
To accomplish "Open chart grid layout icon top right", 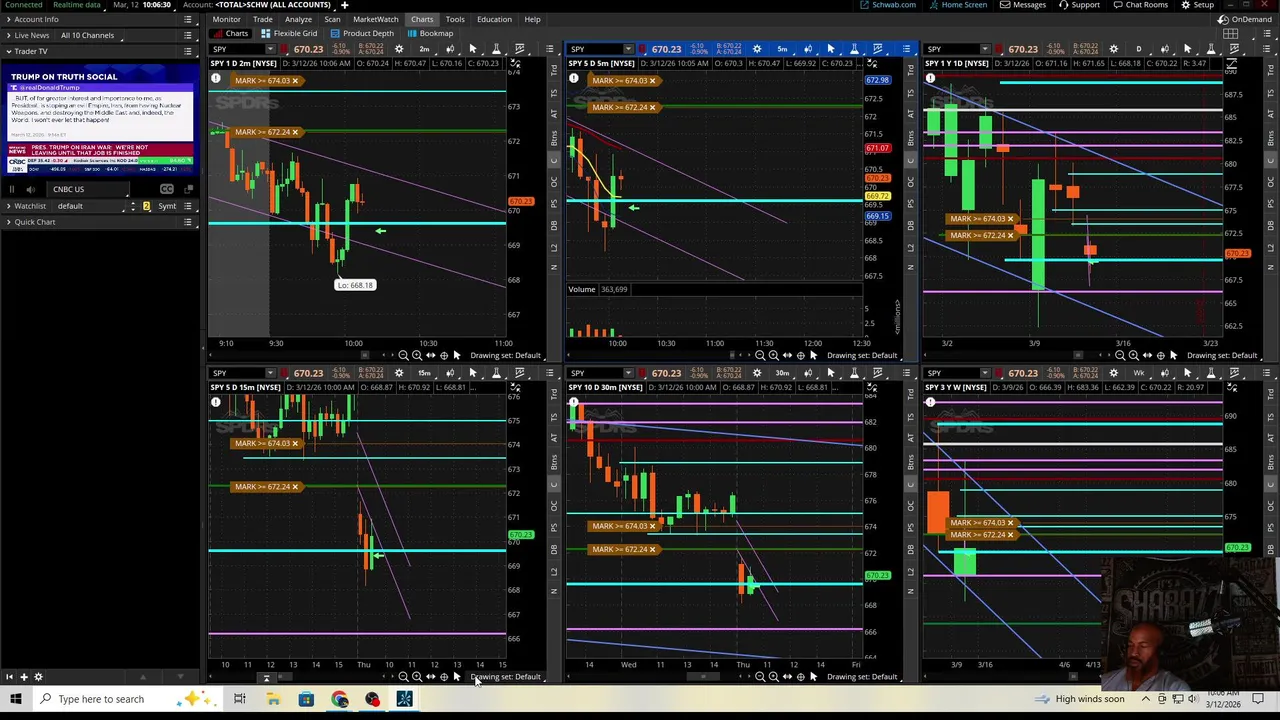I will coord(1231,33).
